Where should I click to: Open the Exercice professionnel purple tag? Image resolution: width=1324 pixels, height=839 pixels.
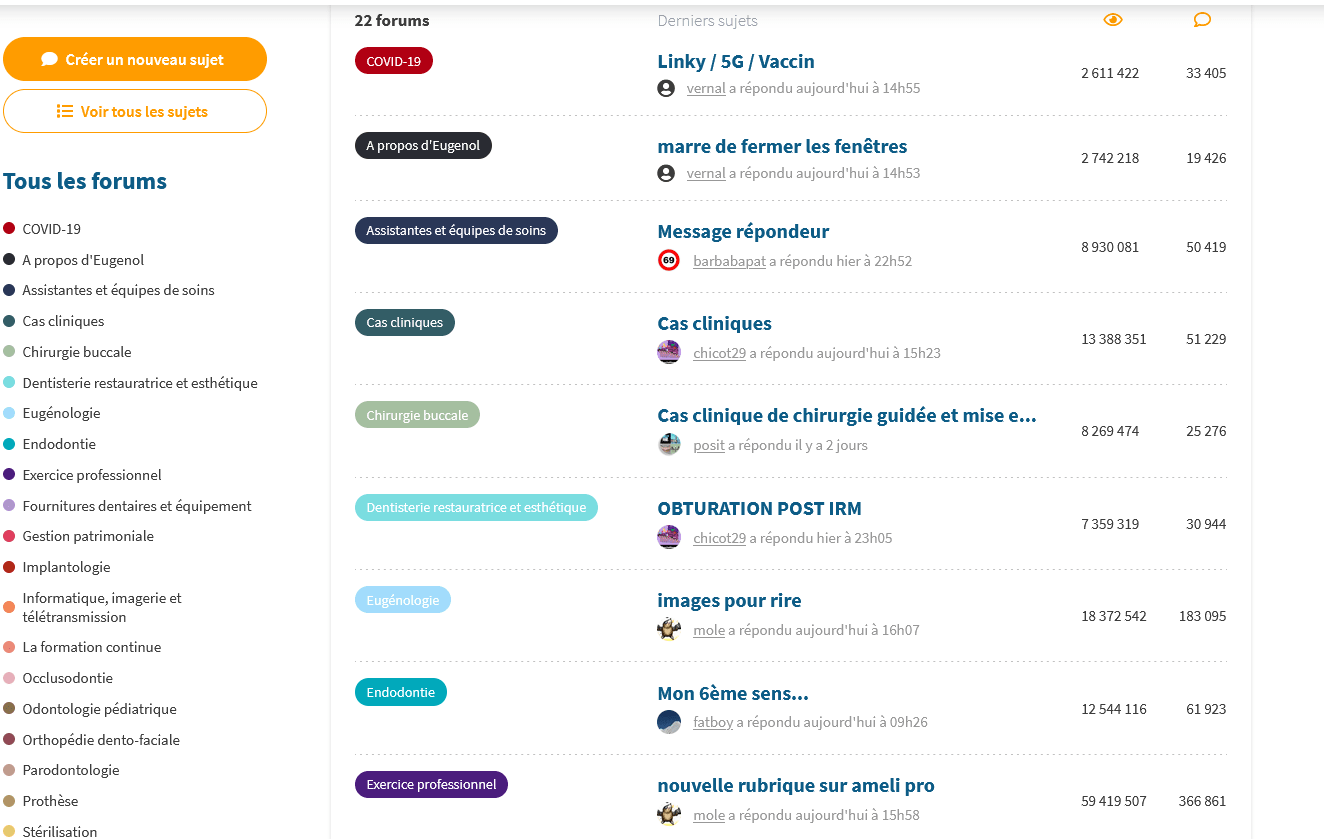[x=431, y=785]
